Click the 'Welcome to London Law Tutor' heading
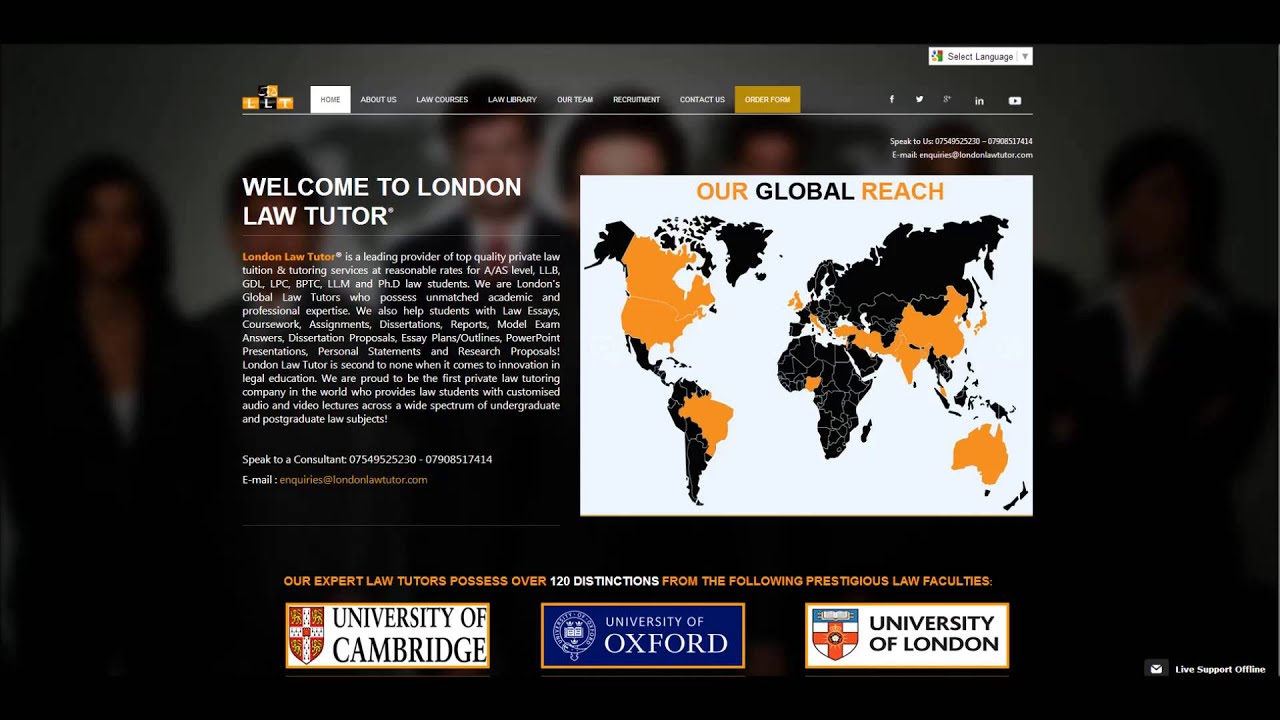 coord(382,201)
